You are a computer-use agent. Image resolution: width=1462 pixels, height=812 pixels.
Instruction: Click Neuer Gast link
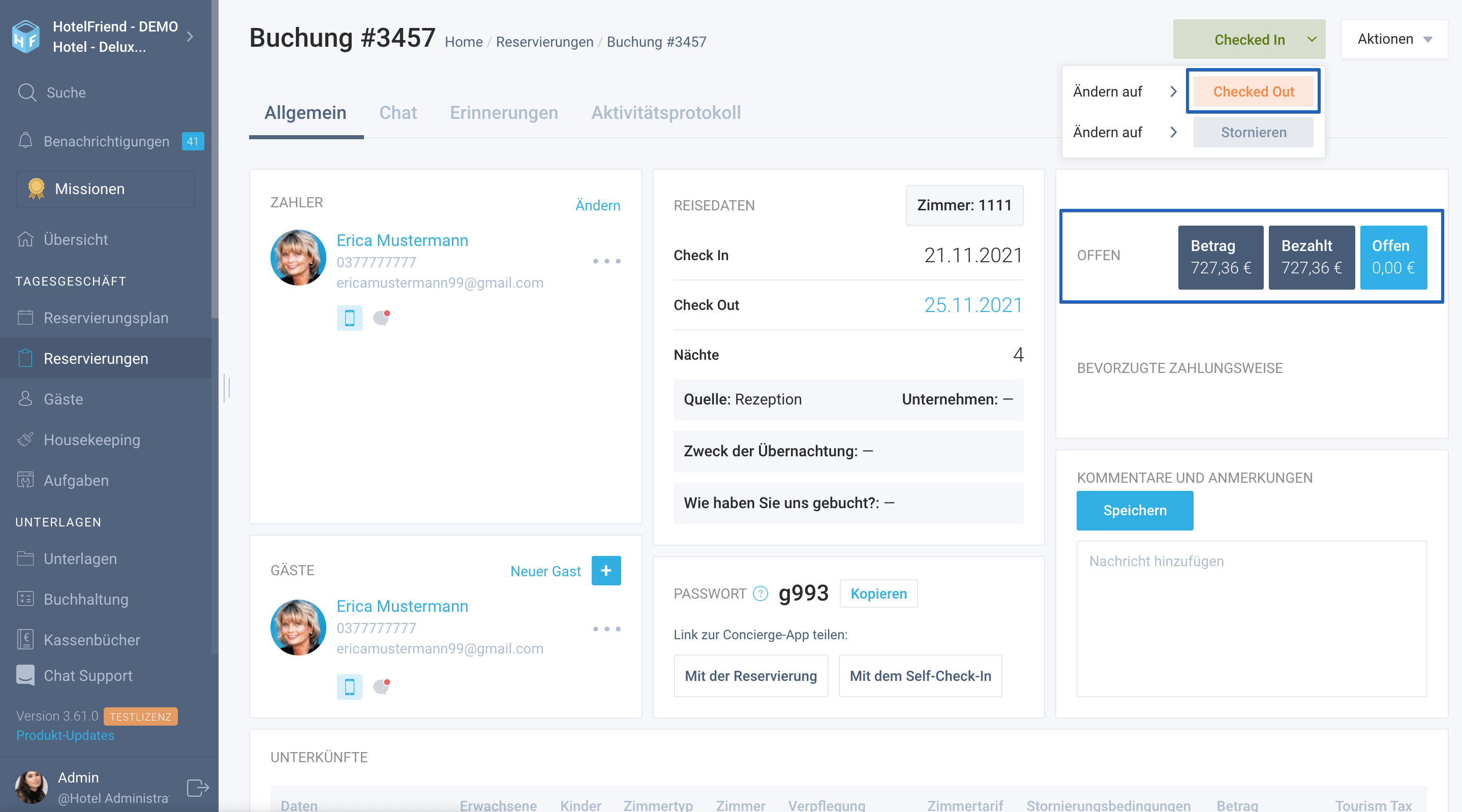(x=545, y=571)
